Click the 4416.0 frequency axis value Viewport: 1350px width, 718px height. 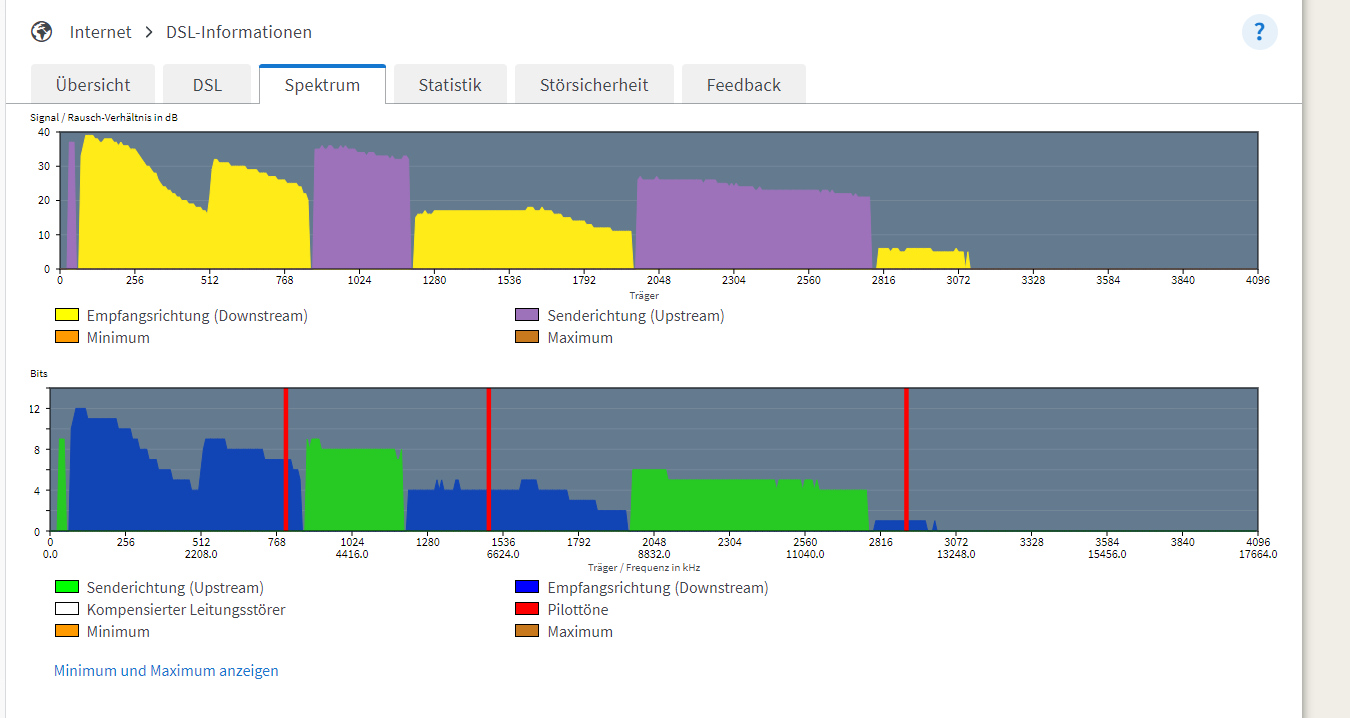point(352,554)
